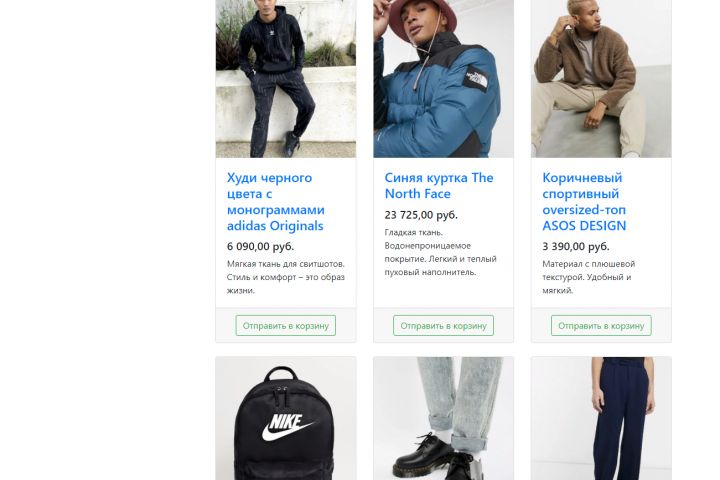Click the 6 090,00 руб. price
720x480 pixels.
tap(260, 246)
